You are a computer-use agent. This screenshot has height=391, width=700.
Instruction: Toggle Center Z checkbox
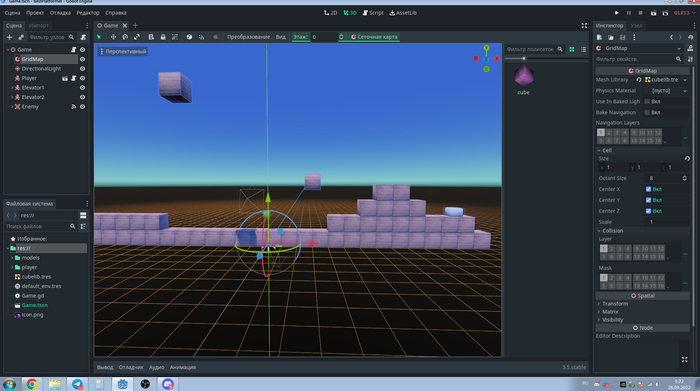click(x=648, y=211)
